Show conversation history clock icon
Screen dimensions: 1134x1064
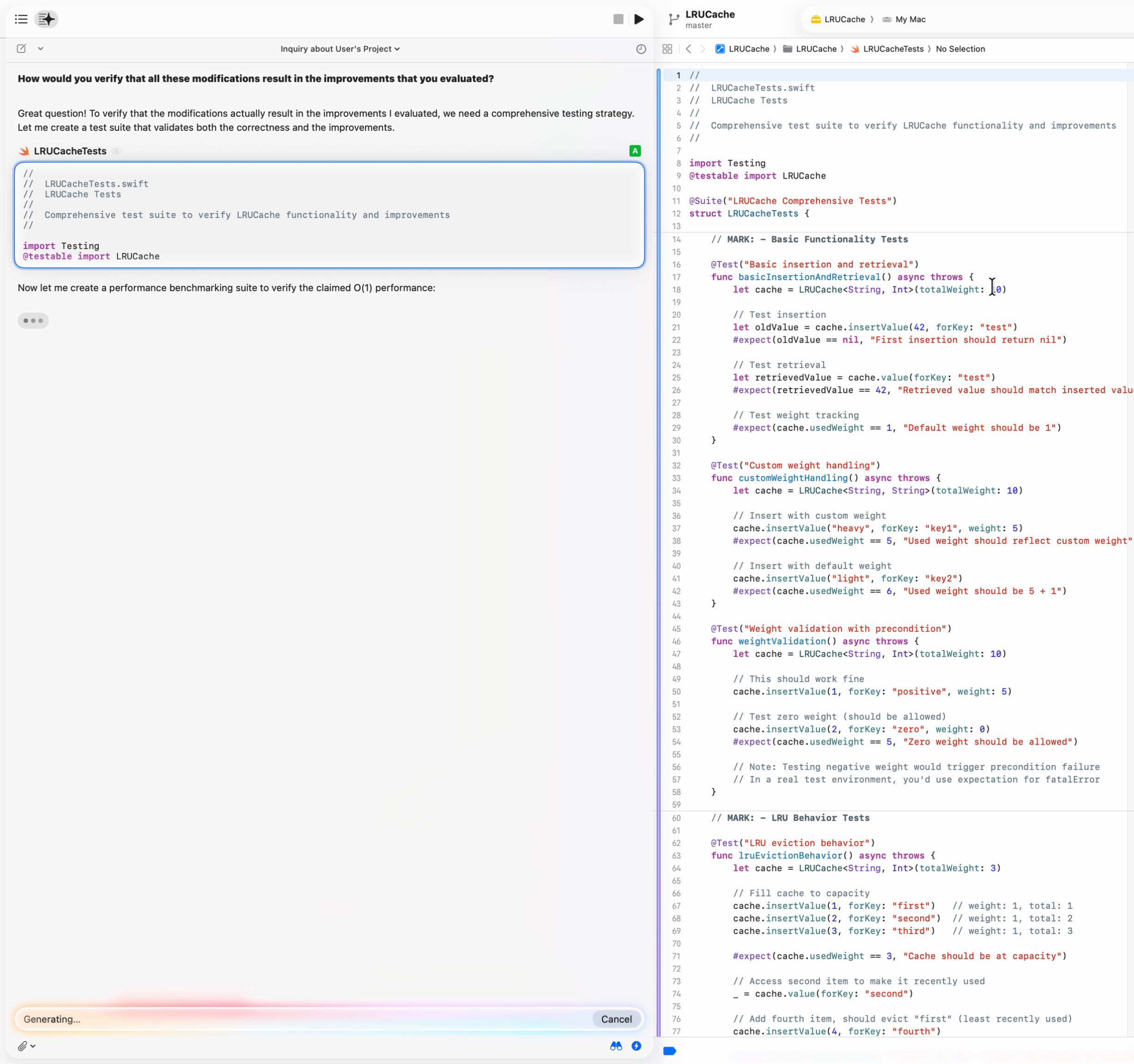640,49
